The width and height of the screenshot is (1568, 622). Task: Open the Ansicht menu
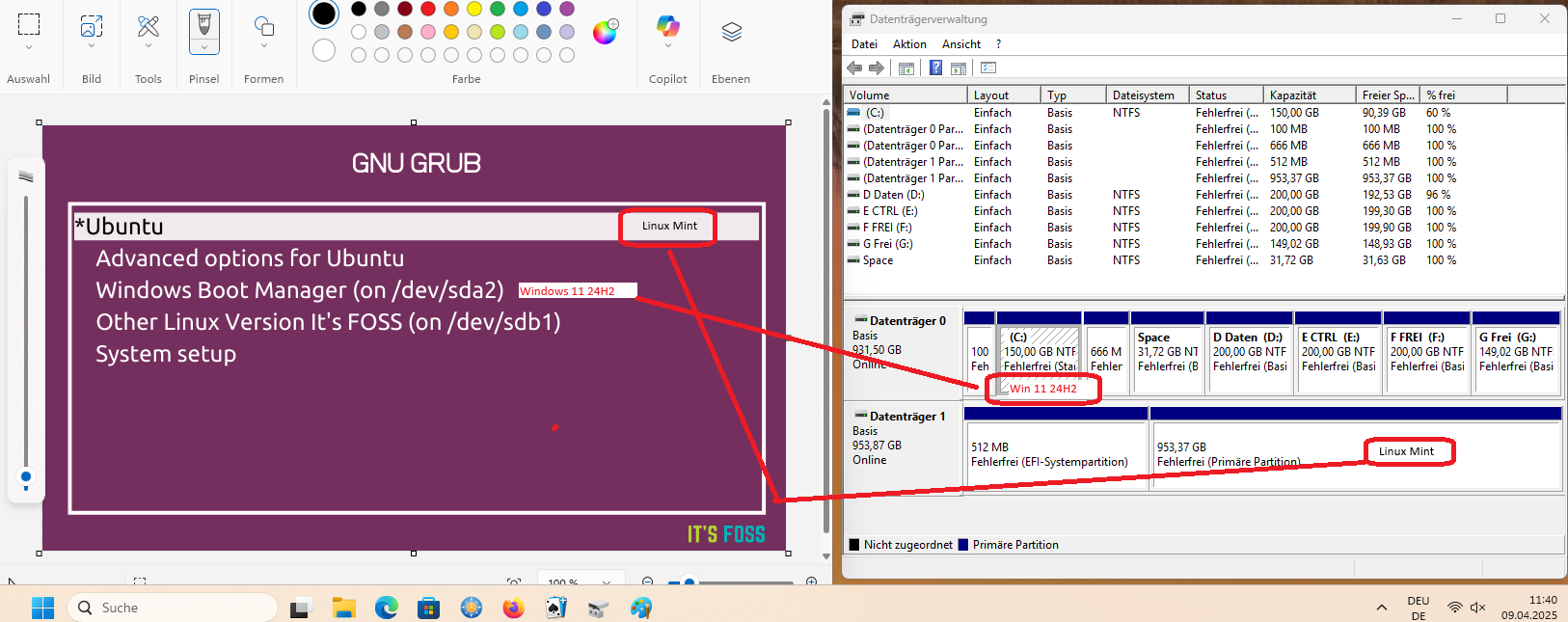click(x=961, y=44)
